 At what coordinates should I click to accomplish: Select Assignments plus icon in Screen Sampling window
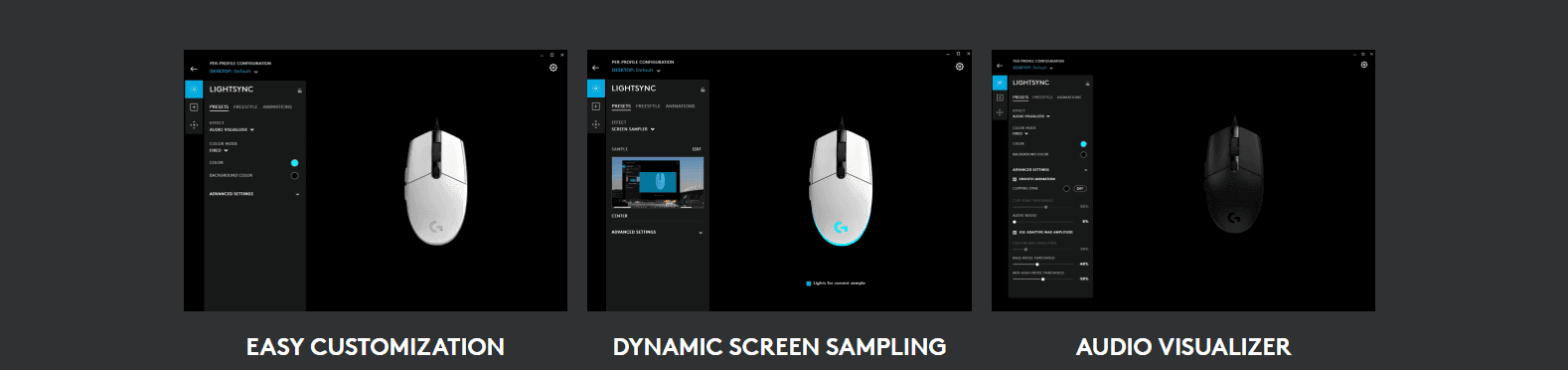596,105
